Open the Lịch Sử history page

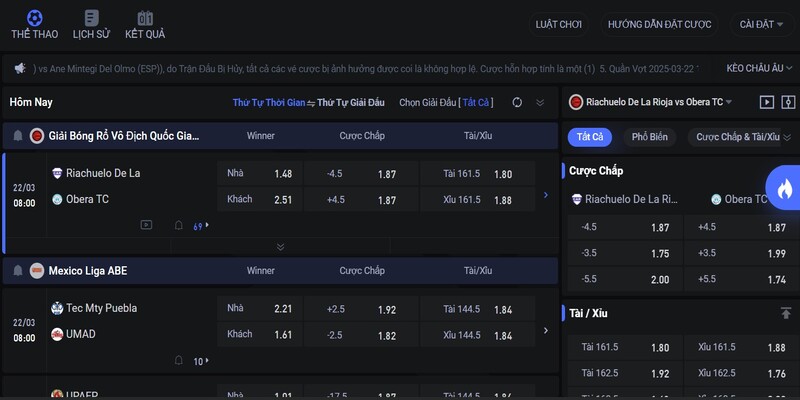(x=91, y=24)
